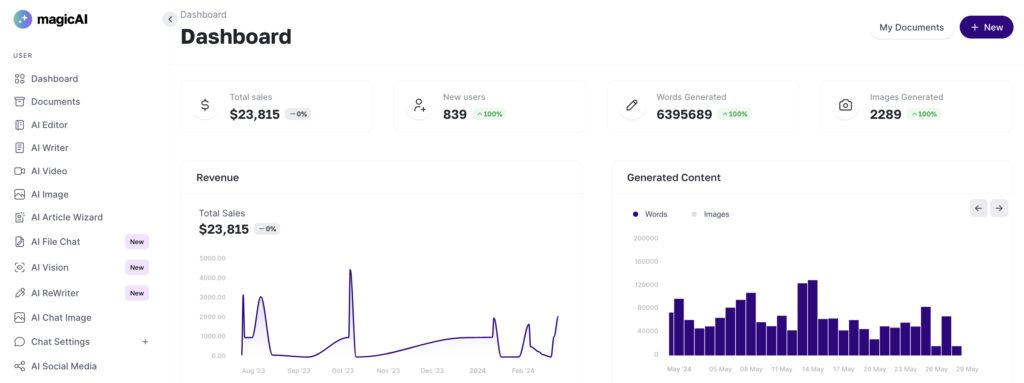This screenshot has height=383, width=1024.
Task: Click the dollar sign Total sales icon
Action: tap(205, 105)
